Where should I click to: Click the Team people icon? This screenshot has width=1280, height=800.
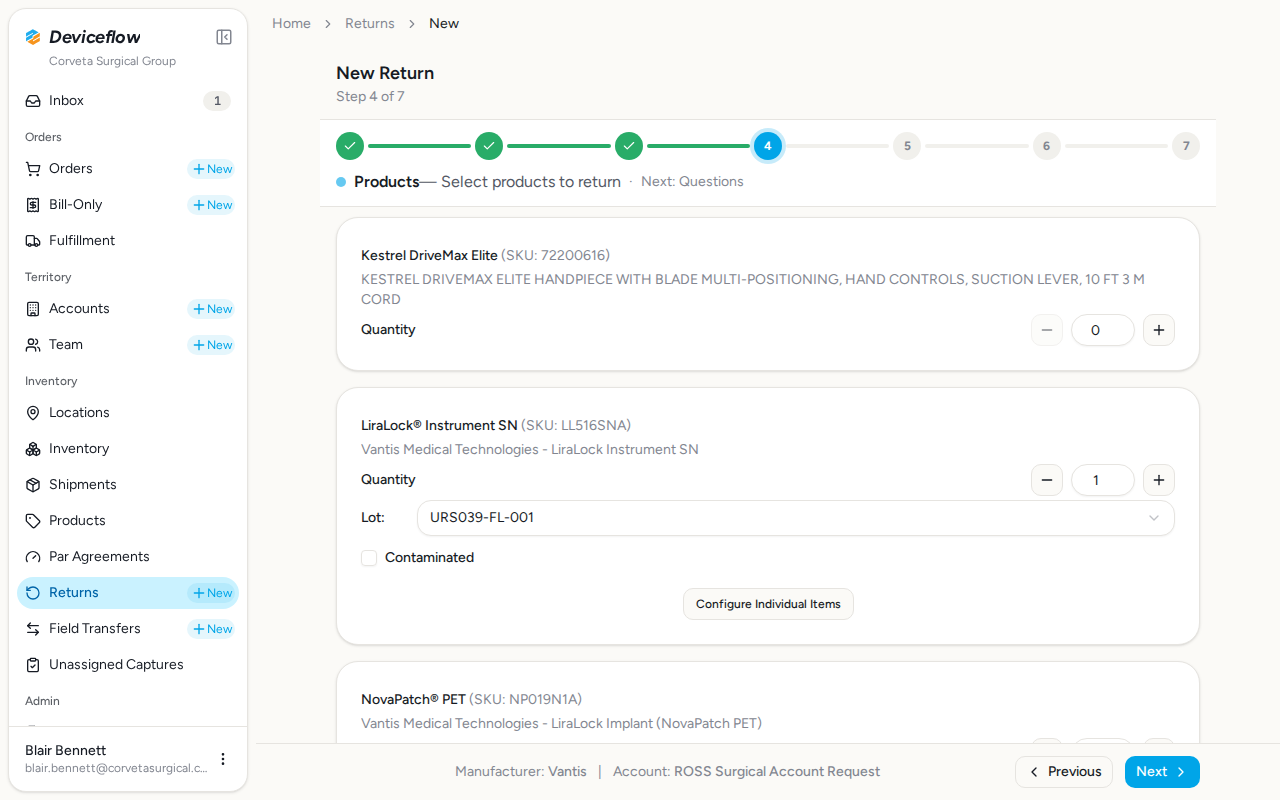[x=33, y=345]
